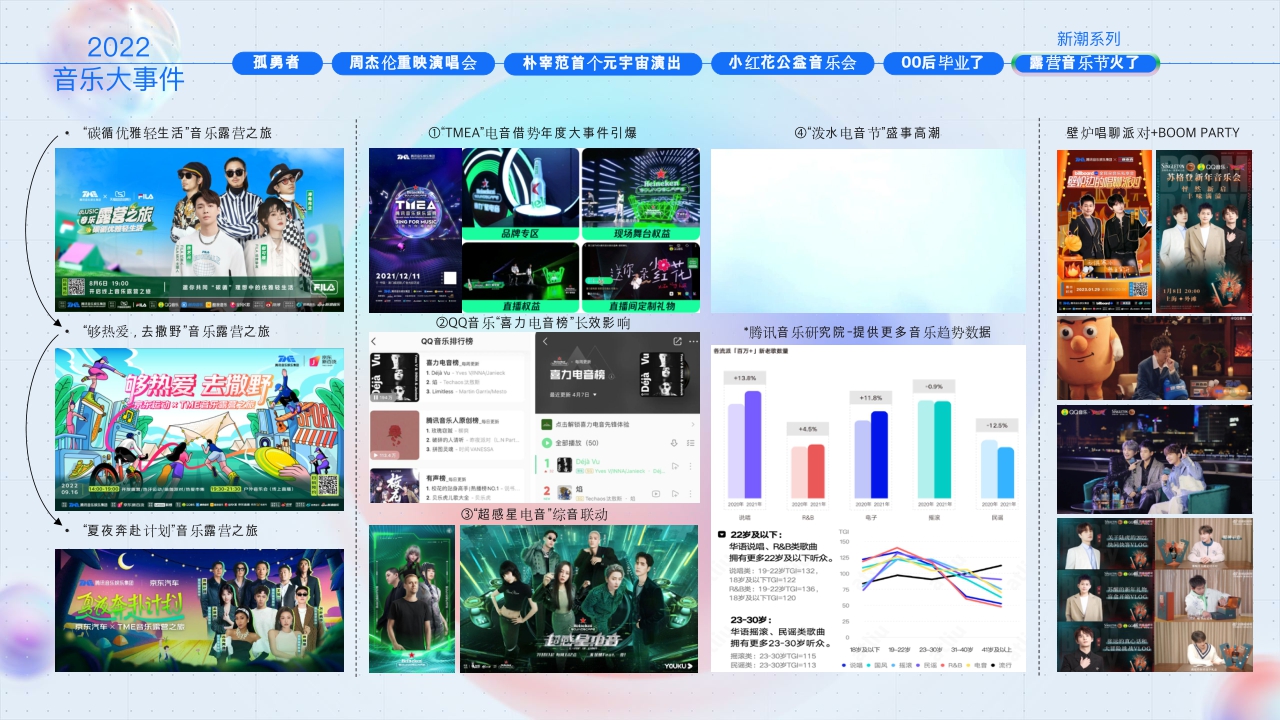Click the list sort icon in playlist header
Viewport: 1280px width, 720px height.
click(x=691, y=443)
